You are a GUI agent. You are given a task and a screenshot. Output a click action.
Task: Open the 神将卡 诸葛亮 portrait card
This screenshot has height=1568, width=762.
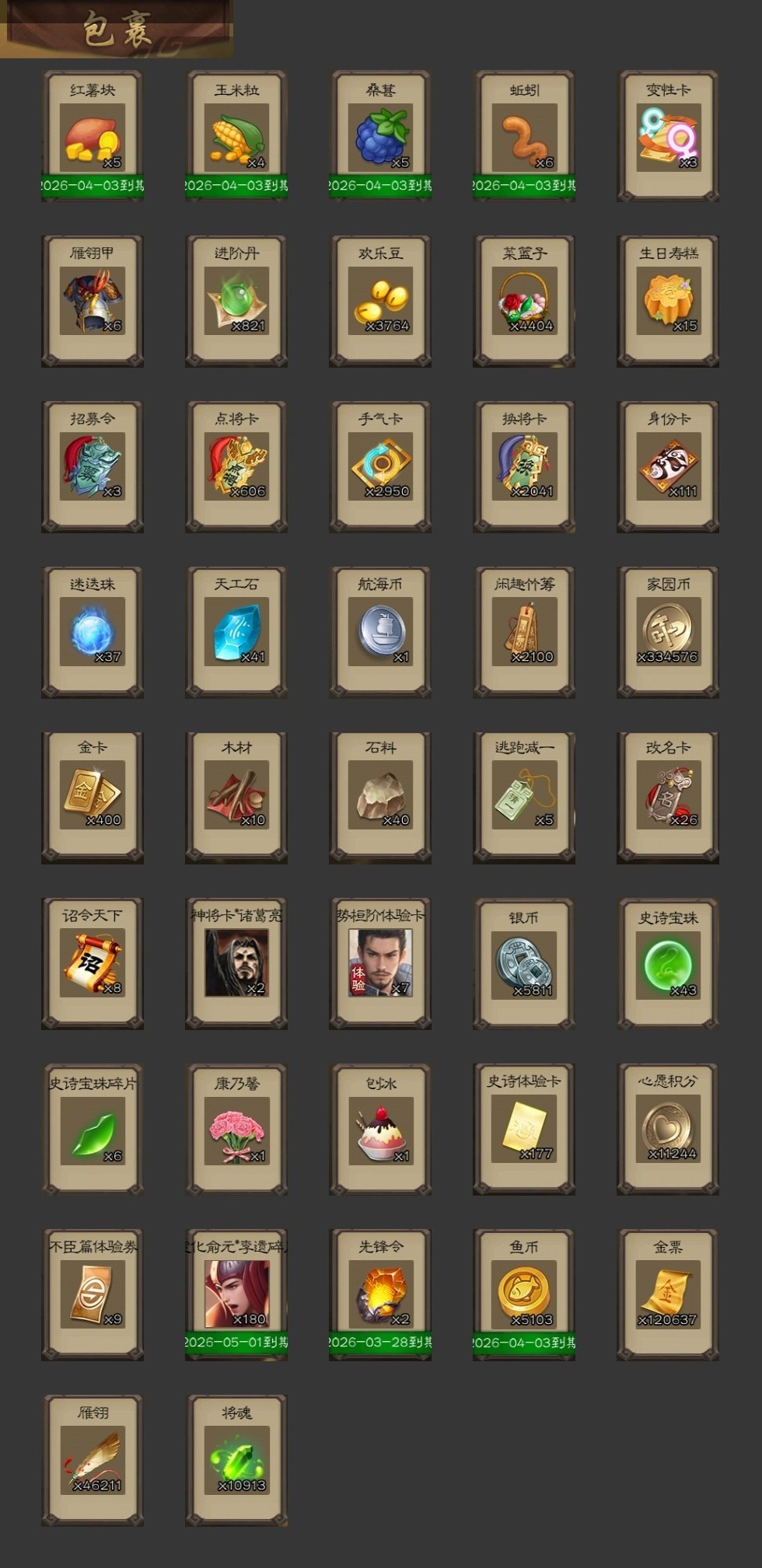(x=236, y=964)
